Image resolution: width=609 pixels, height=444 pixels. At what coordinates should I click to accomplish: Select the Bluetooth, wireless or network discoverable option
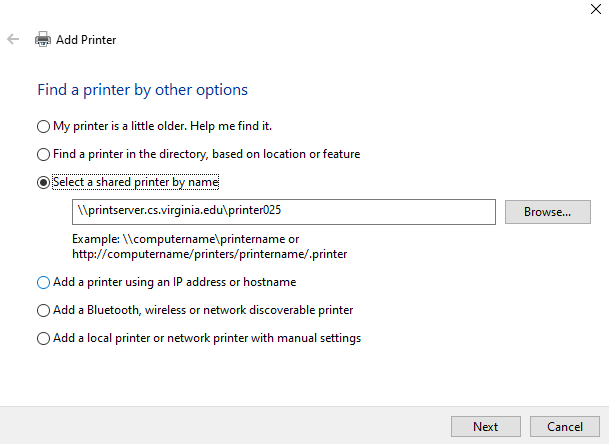(43, 310)
